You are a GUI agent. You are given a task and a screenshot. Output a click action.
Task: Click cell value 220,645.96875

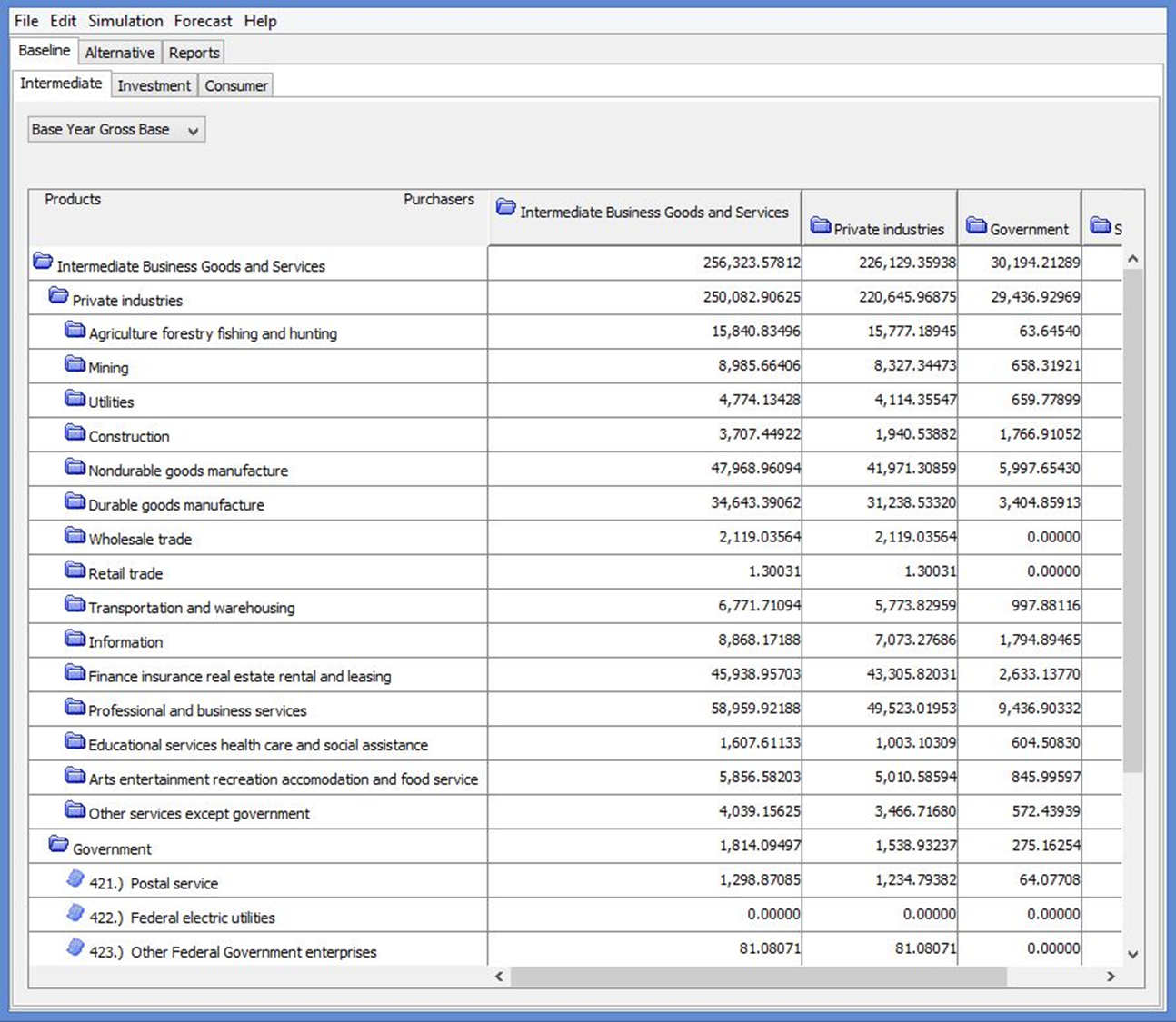click(x=907, y=297)
